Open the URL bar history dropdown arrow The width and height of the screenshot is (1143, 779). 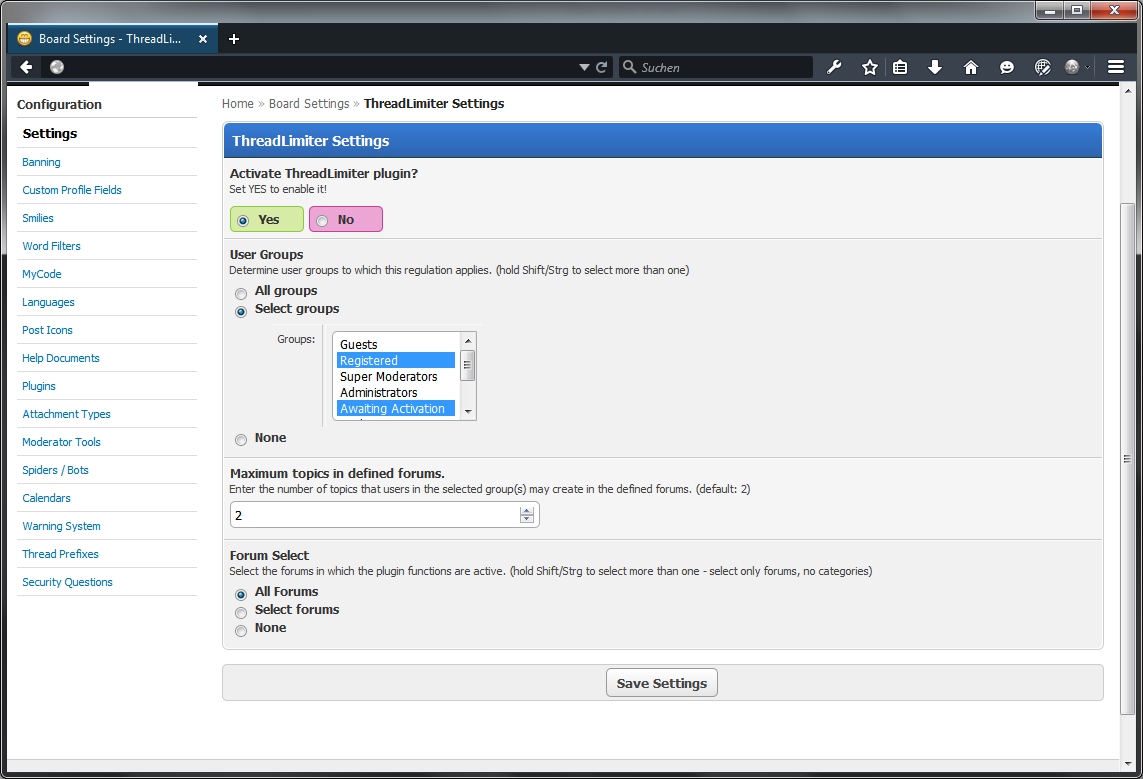click(x=584, y=67)
